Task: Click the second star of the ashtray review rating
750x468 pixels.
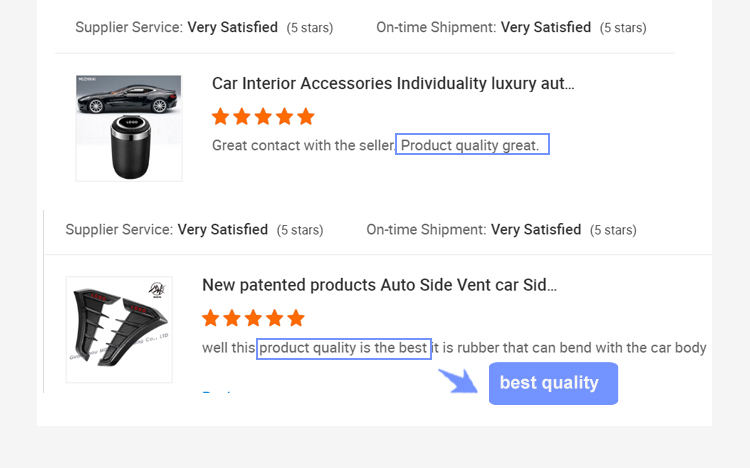Action: (242, 117)
